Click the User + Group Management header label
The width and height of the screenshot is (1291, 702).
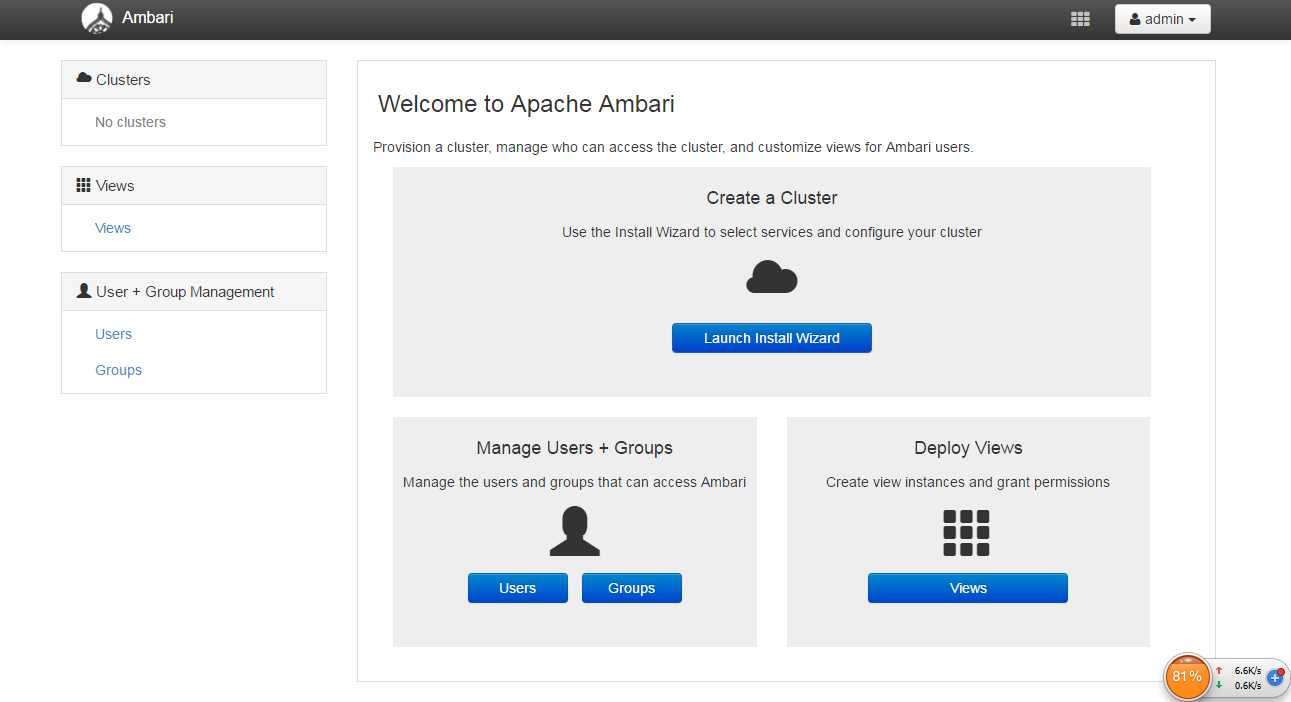185,292
